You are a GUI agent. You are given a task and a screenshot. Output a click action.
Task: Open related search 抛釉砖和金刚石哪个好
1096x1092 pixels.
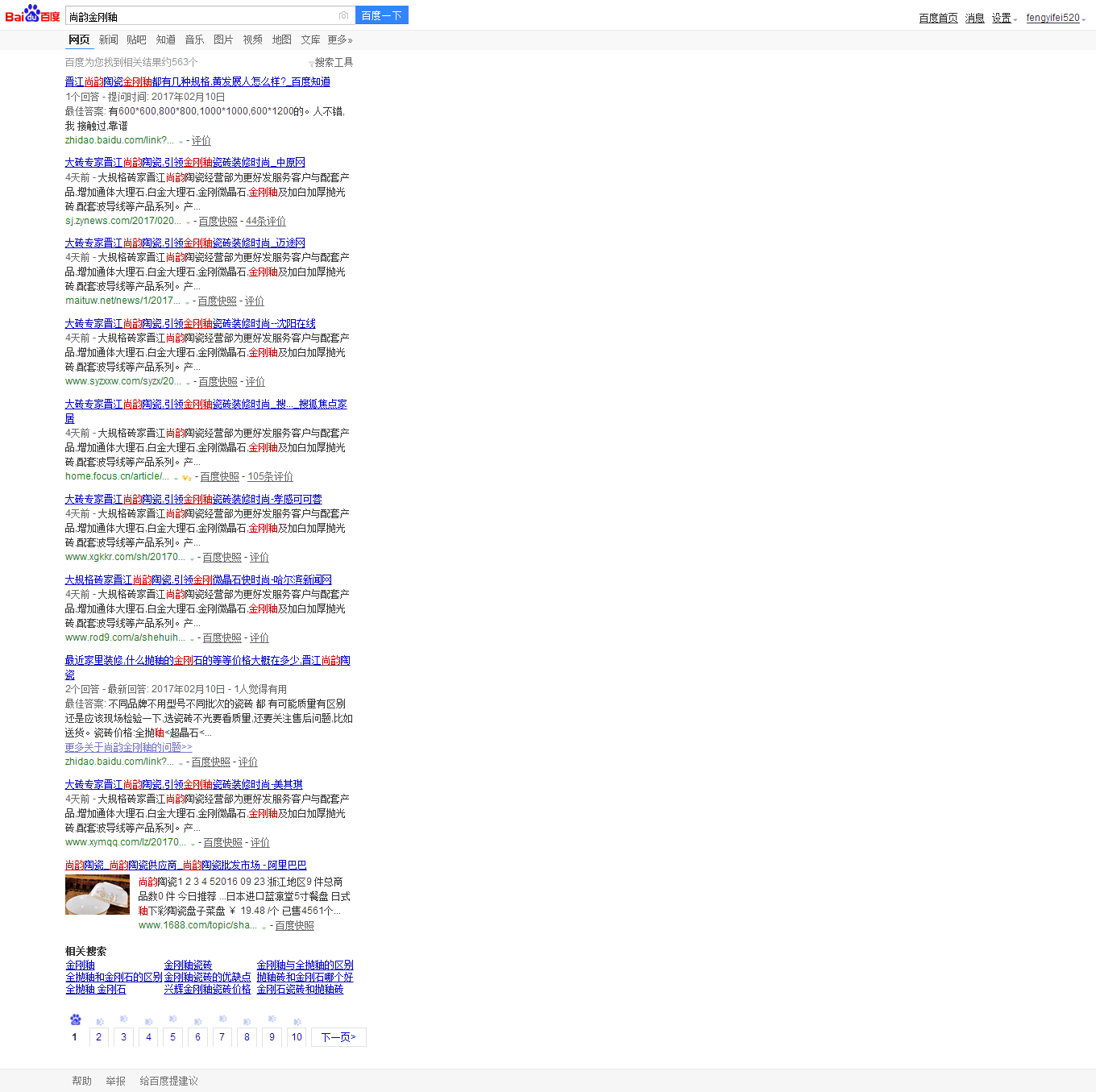[x=305, y=977]
